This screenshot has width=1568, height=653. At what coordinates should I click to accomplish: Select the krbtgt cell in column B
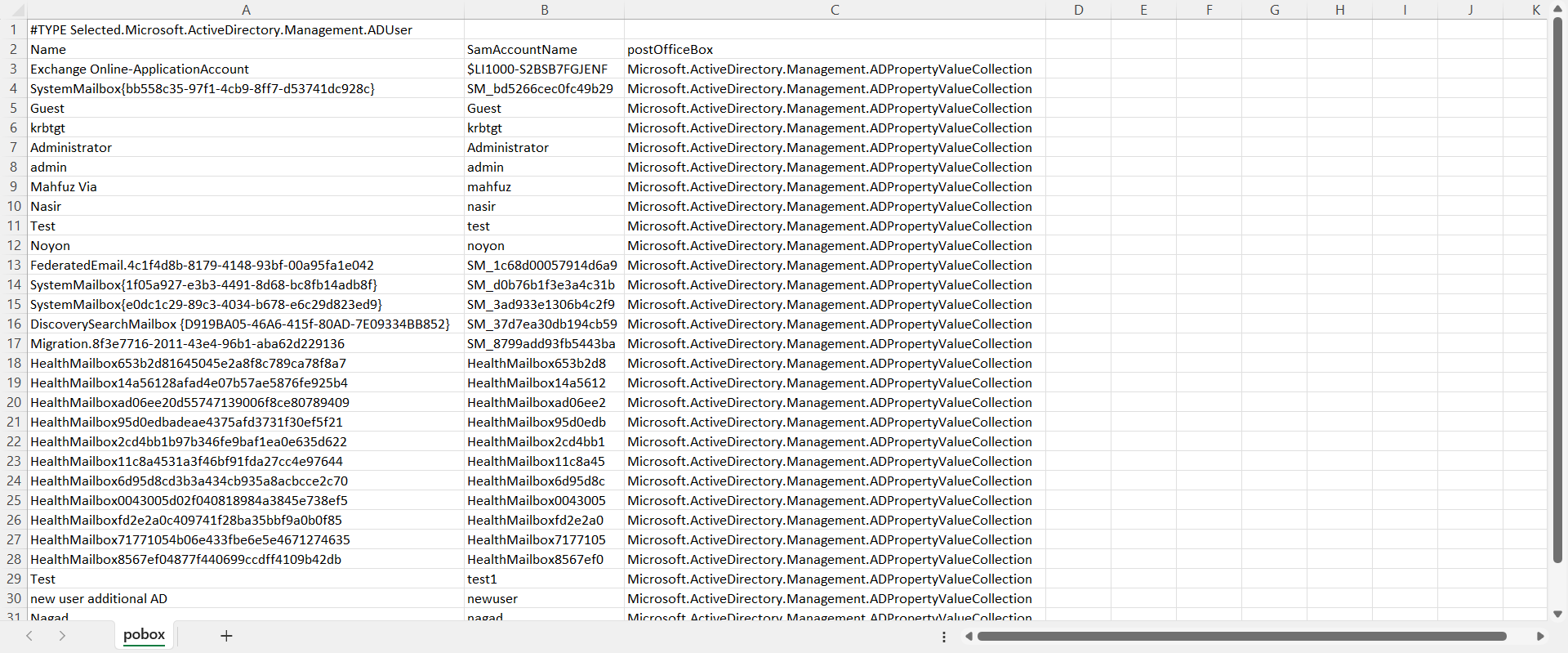pos(544,127)
